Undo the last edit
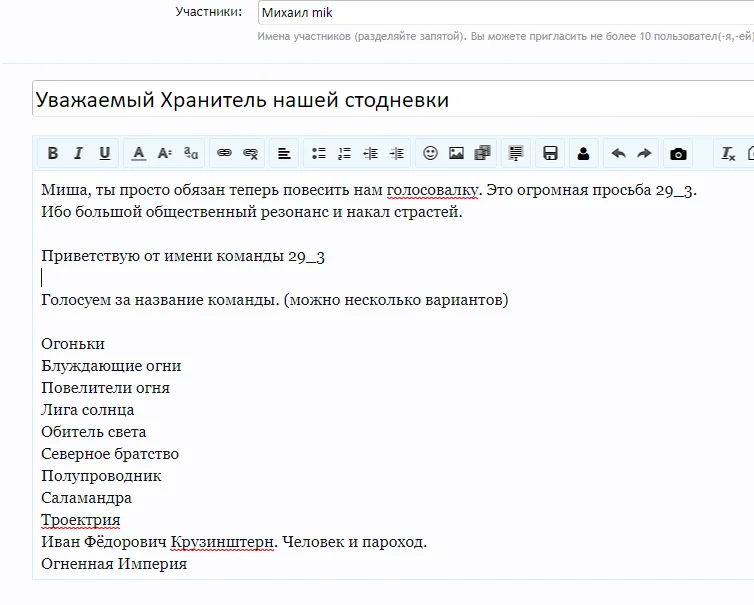754x605 pixels. (618, 153)
